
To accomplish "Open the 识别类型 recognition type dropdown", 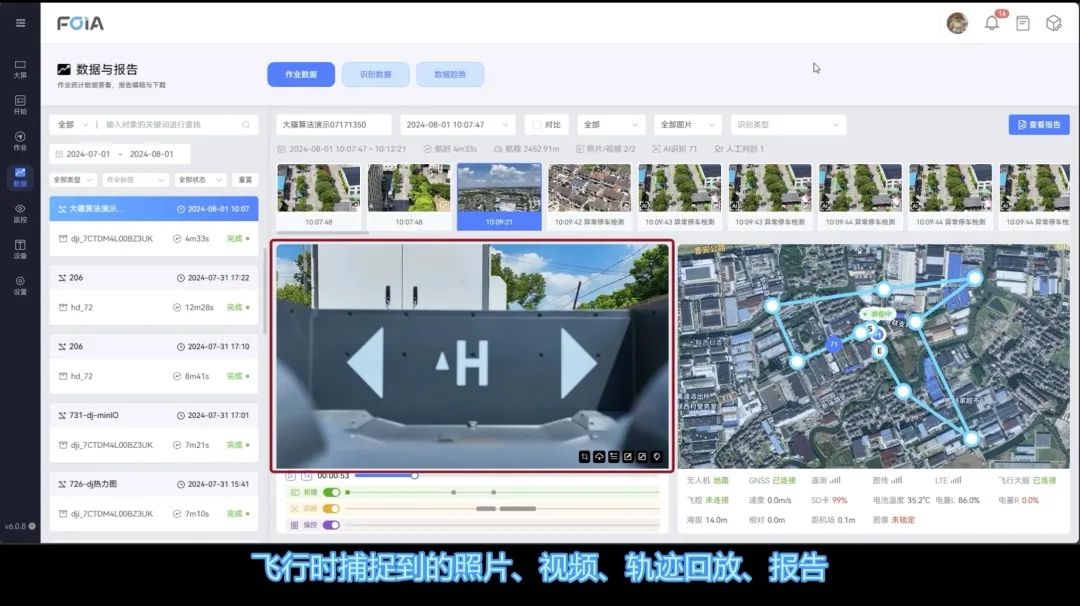I will coord(787,125).
